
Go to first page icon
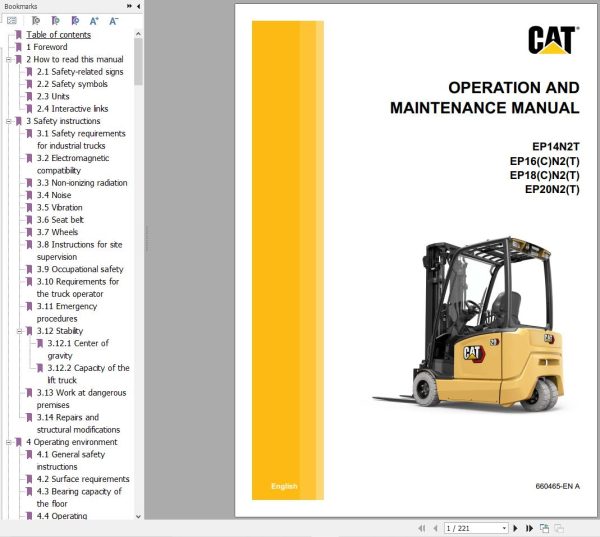click(422, 528)
